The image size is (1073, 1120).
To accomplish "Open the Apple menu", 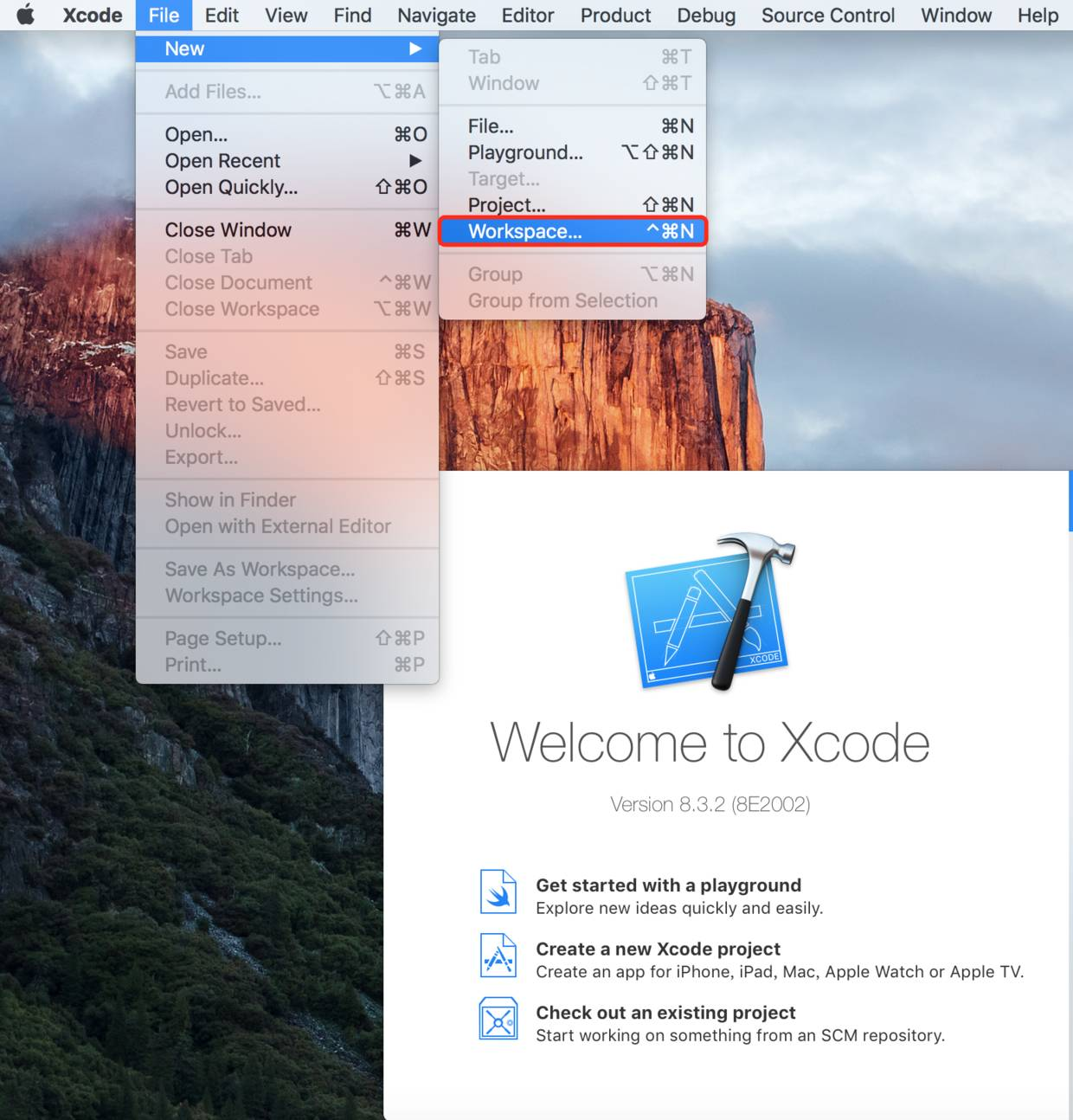I will [26, 15].
